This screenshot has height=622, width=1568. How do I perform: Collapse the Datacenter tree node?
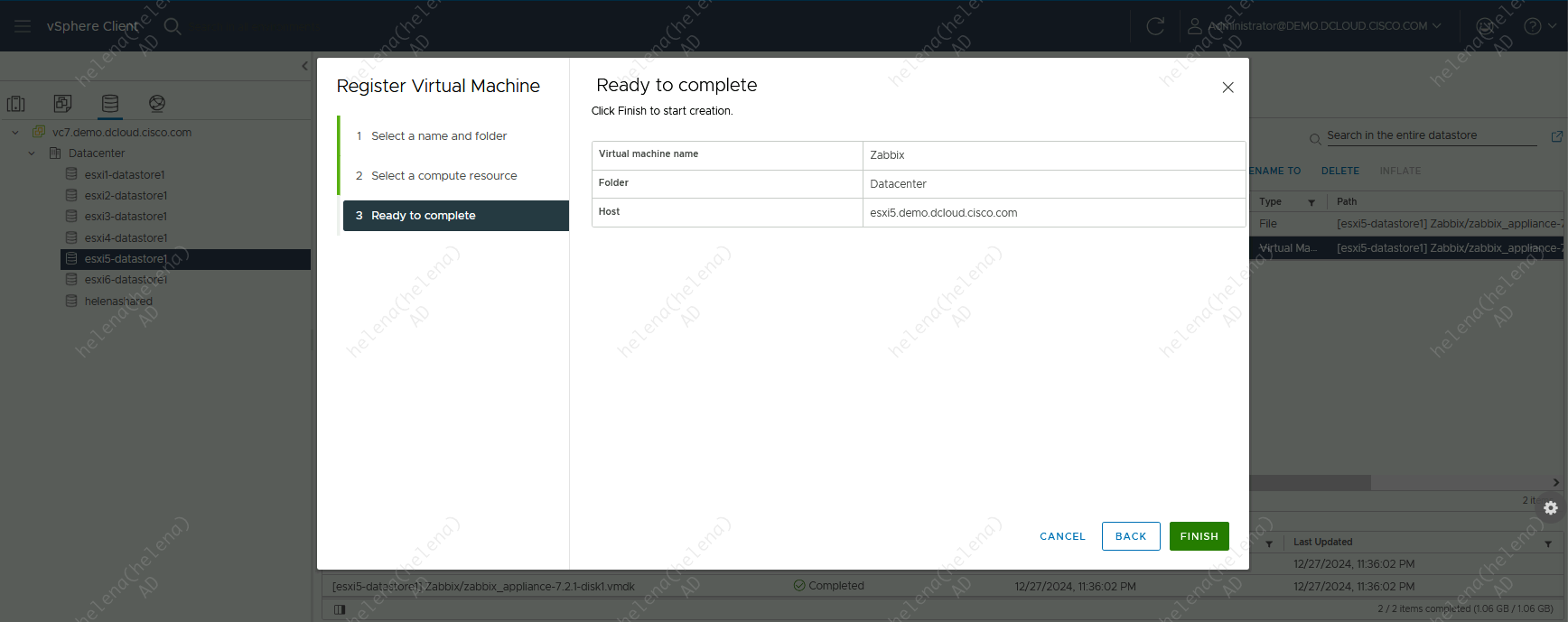32,153
